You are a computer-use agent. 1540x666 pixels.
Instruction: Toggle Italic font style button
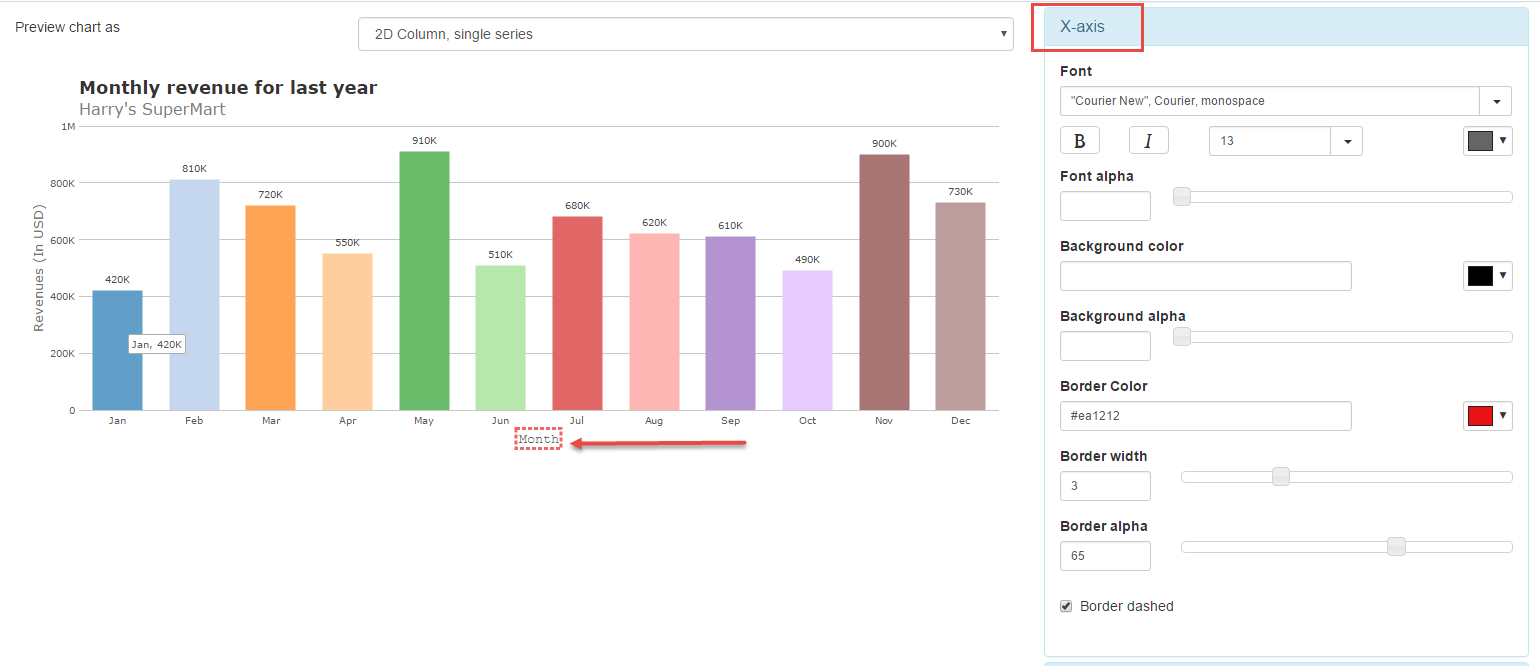coord(1148,141)
